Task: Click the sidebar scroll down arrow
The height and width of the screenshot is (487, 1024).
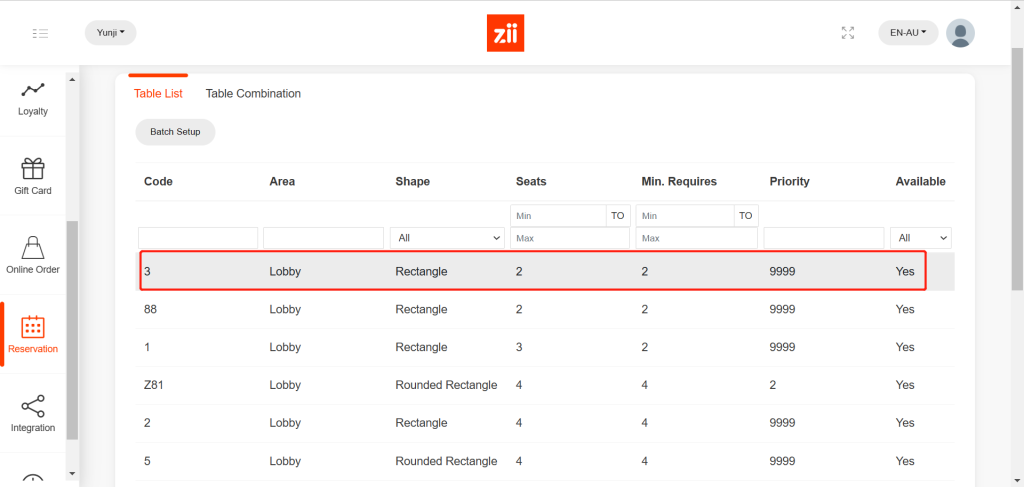Action: pos(71,473)
